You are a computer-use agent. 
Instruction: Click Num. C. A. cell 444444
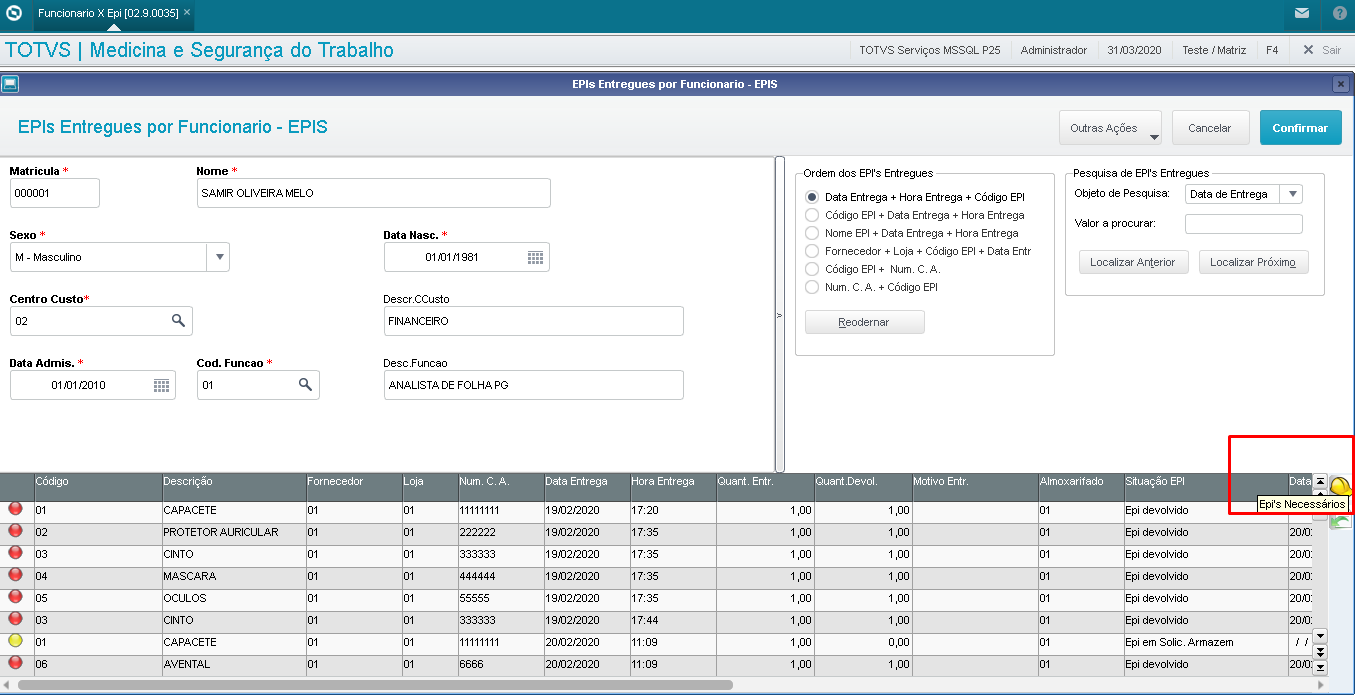click(x=500, y=576)
